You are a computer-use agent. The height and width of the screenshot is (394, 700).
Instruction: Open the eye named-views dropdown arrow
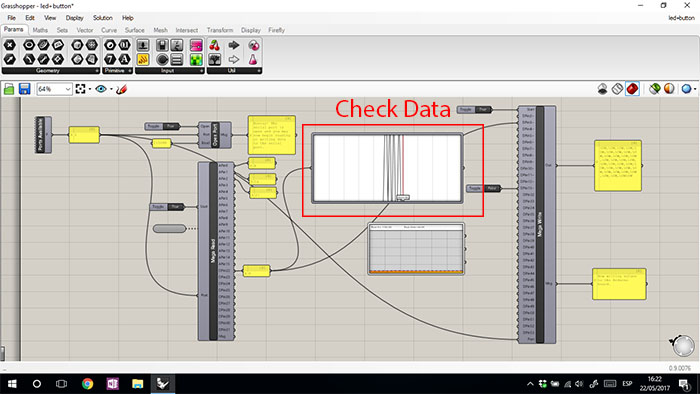tap(111, 89)
